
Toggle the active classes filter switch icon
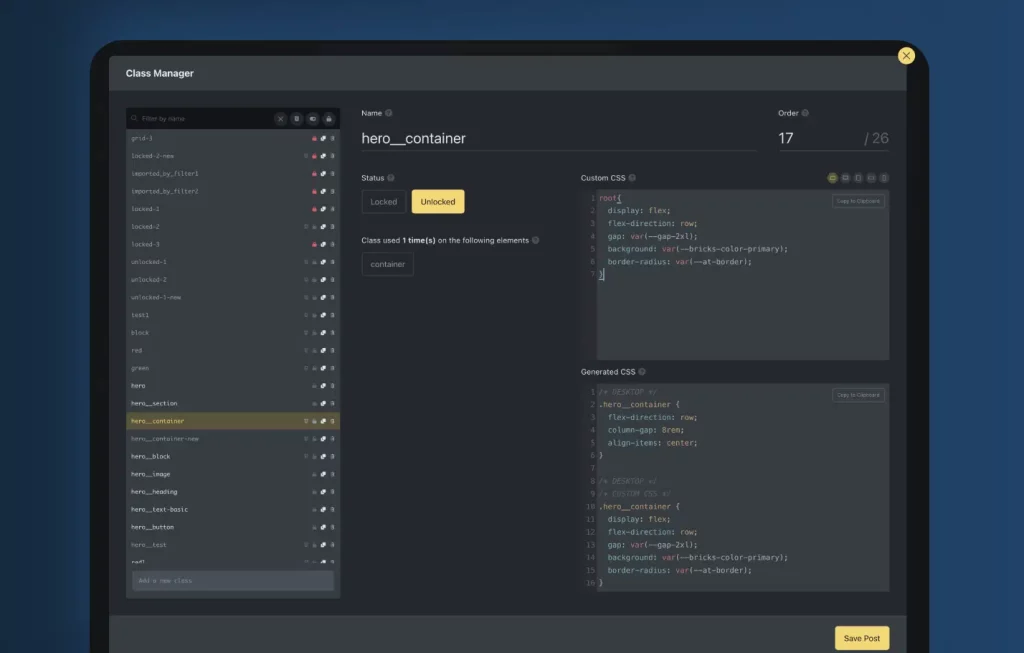tap(313, 119)
